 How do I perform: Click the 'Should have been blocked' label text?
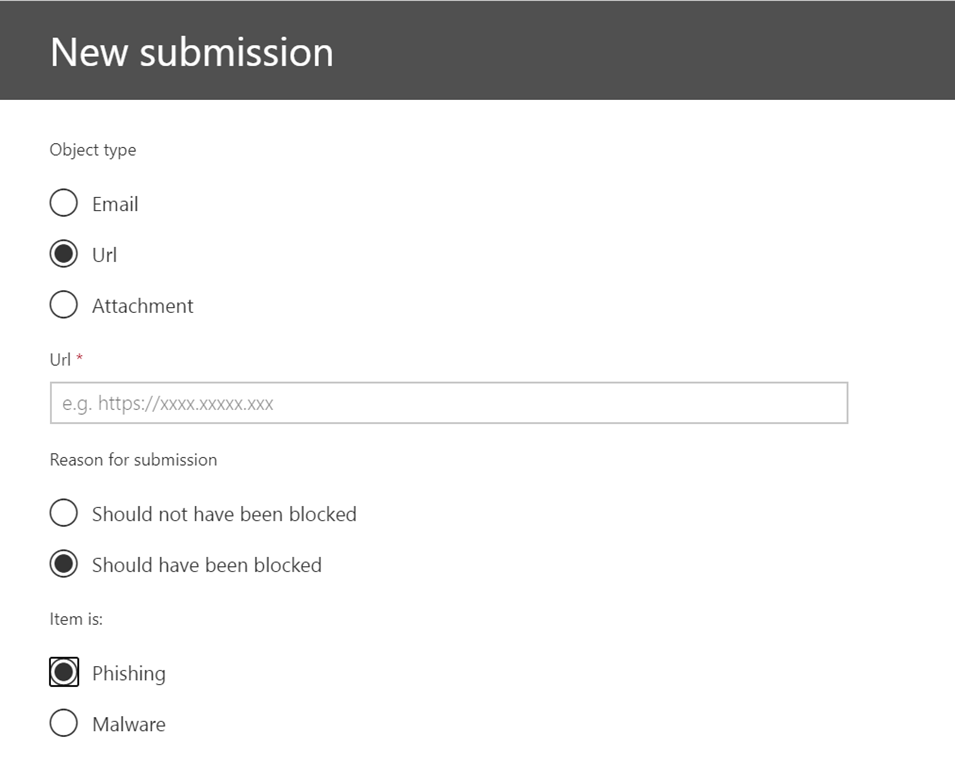207,565
